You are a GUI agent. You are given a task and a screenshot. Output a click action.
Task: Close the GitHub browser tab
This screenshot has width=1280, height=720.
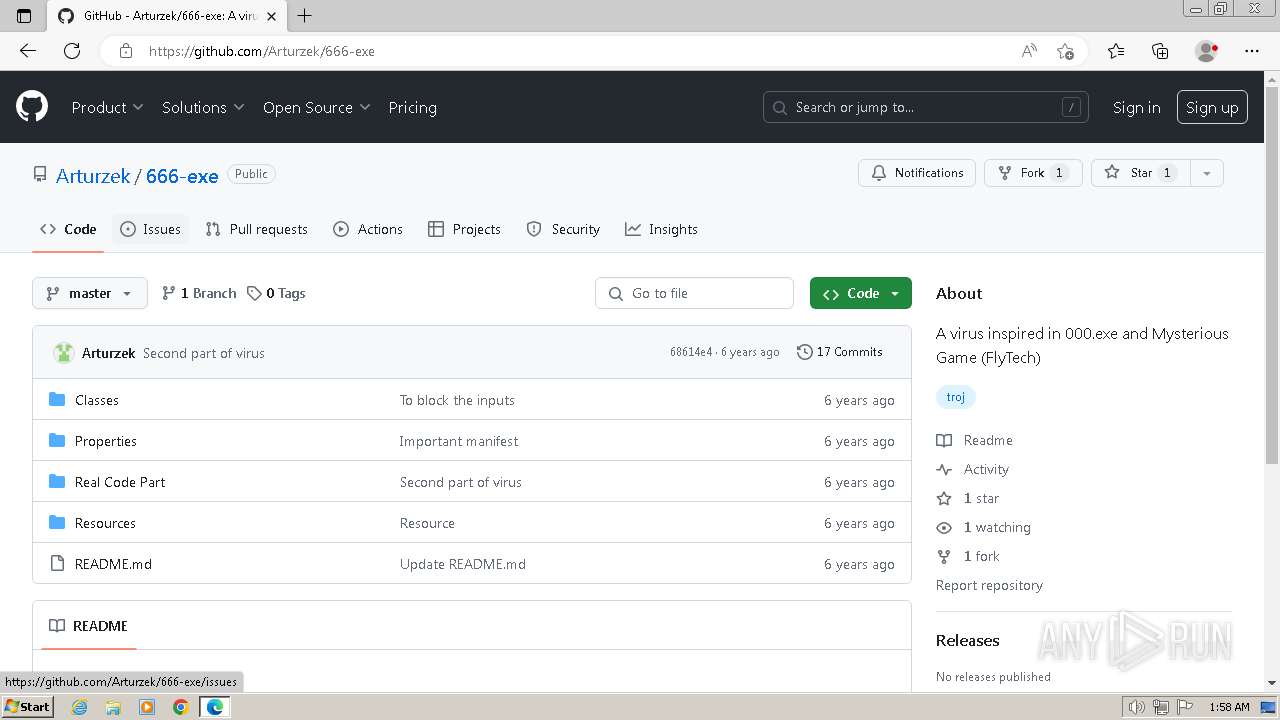(x=271, y=16)
